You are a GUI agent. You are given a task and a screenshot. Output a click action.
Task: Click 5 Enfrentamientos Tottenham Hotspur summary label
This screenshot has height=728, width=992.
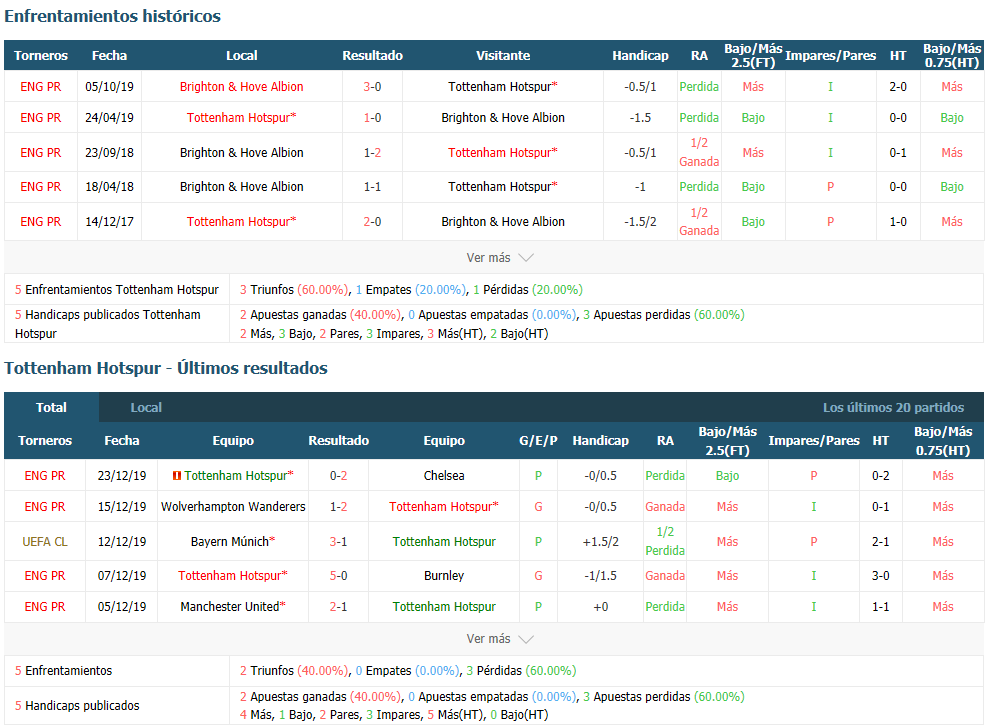point(116,290)
